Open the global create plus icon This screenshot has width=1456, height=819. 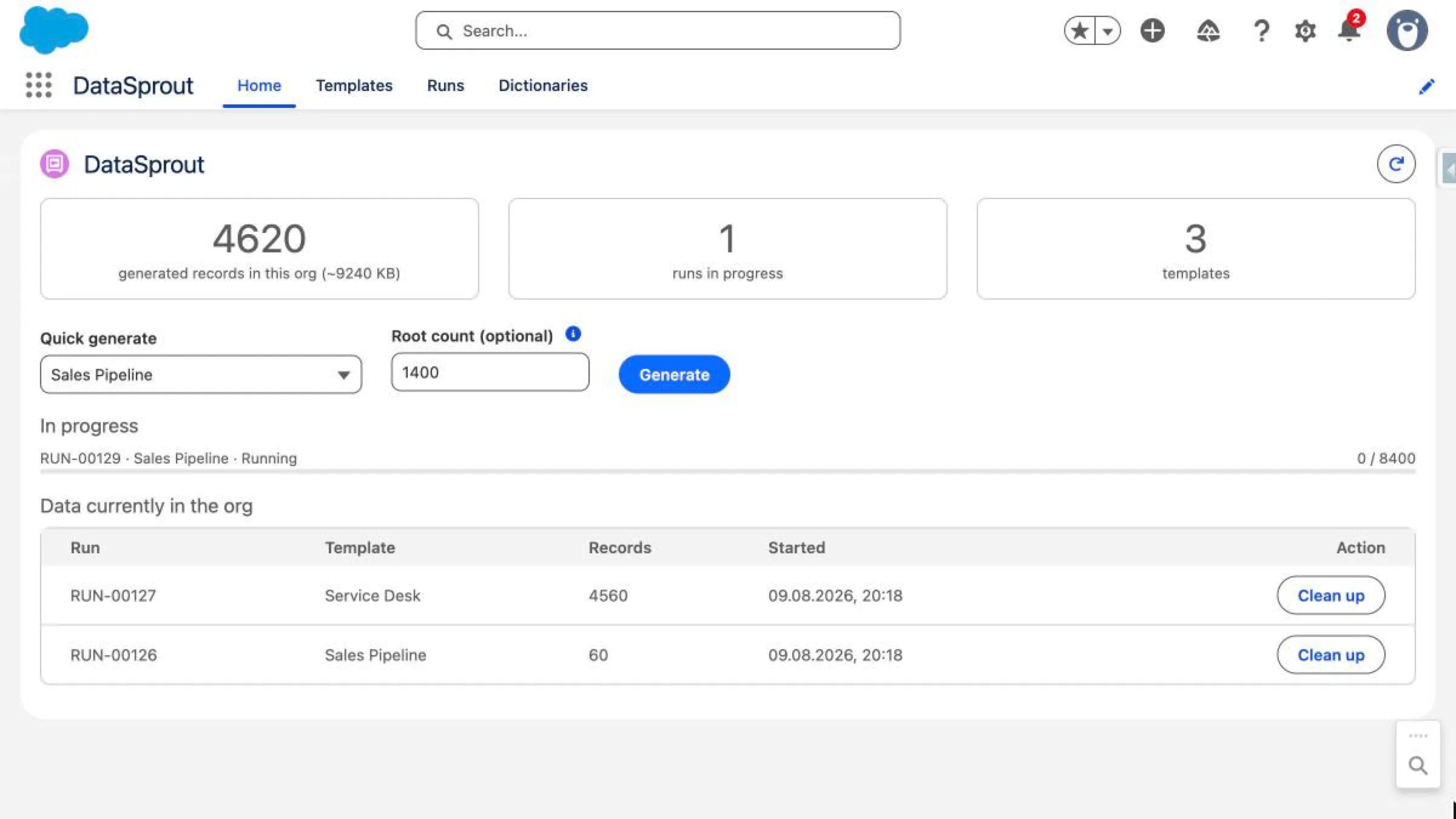click(x=1152, y=30)
